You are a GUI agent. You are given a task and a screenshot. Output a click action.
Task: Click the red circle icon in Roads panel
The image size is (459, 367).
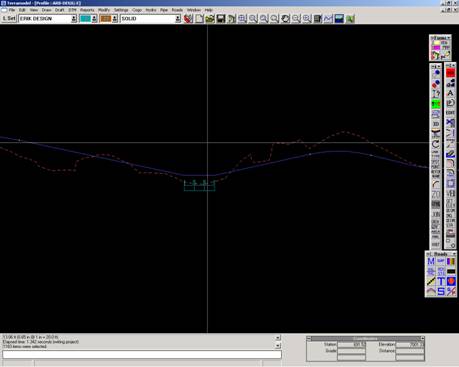click(x=451, y=281)
